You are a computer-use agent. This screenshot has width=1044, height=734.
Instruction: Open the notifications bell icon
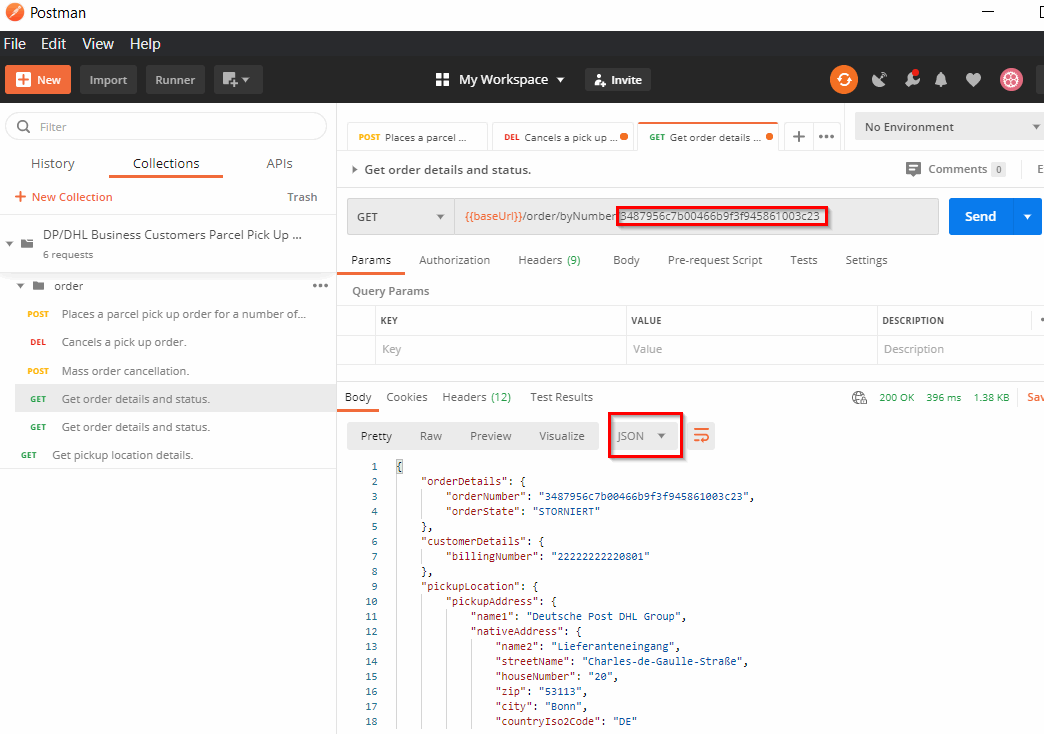pos(941,80)
